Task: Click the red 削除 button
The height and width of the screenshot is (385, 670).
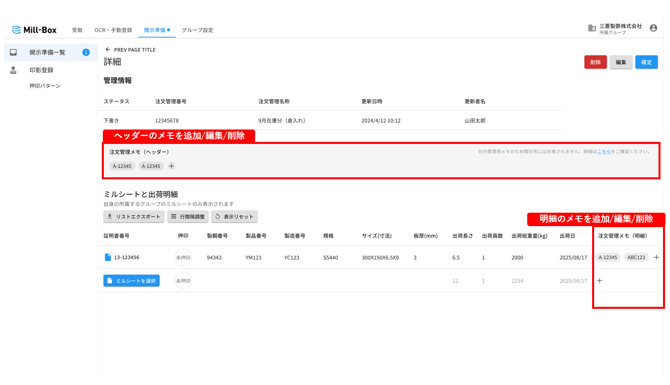Action: [595, 62]
